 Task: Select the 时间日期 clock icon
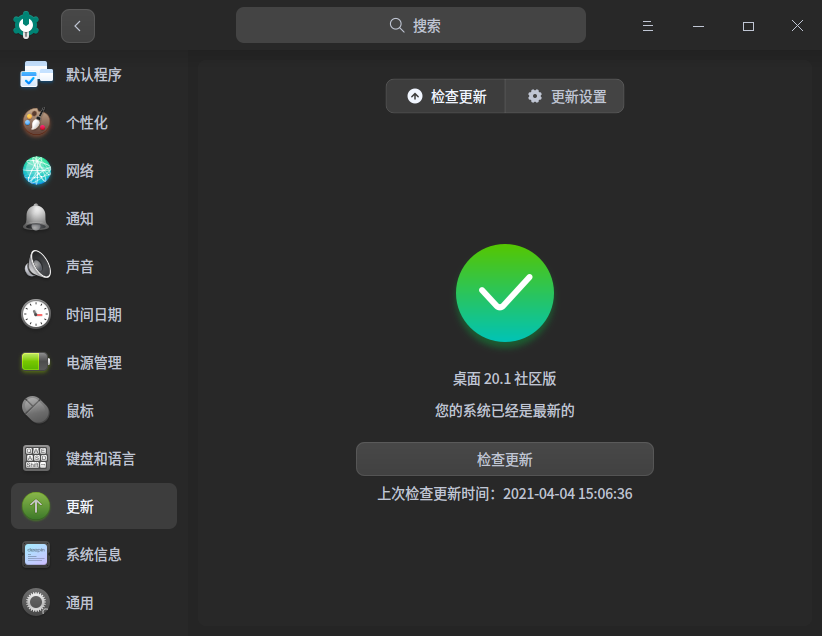tap(36, 314)
